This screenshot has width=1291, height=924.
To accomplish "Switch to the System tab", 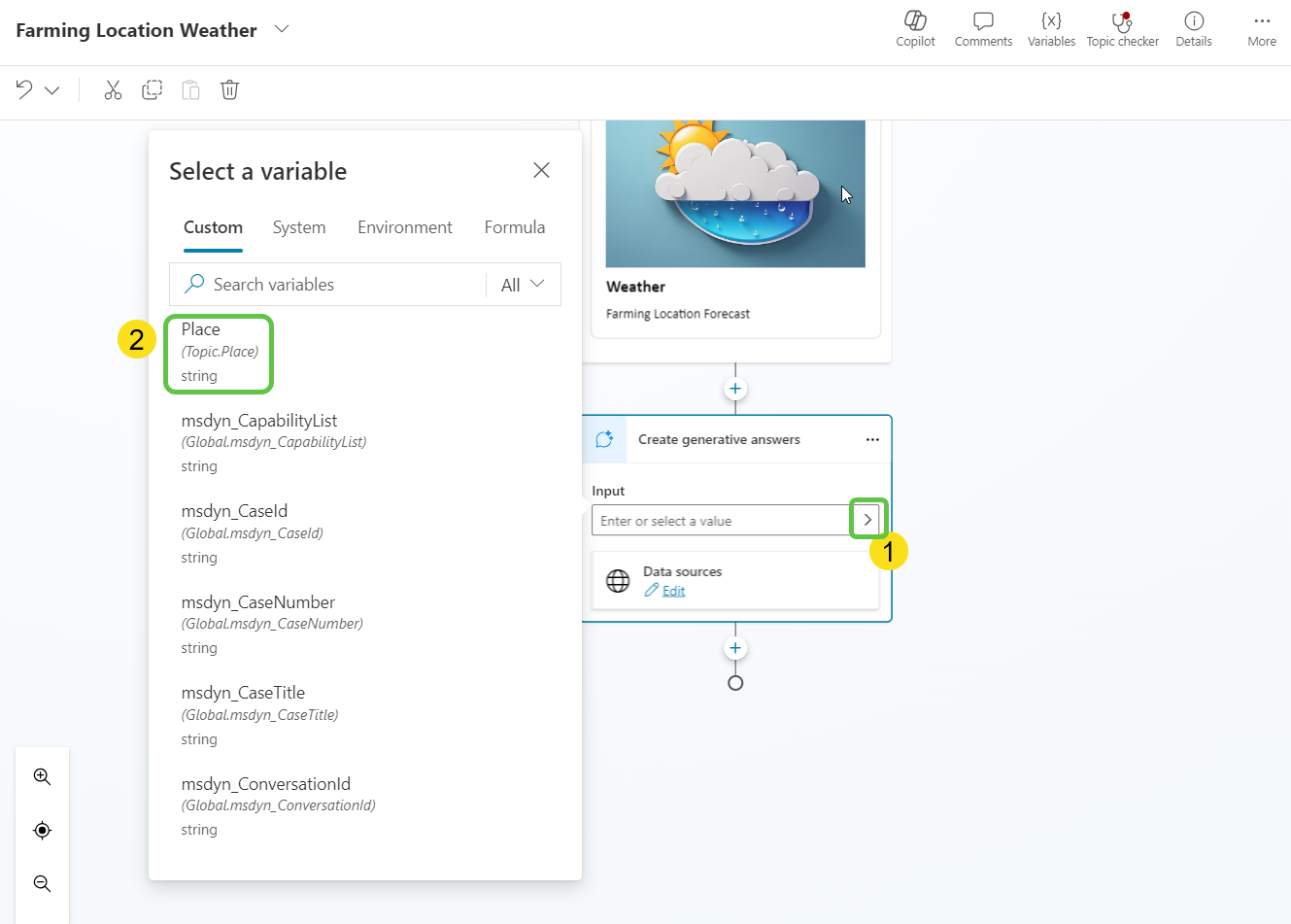I will pyautogui.click(x=299, y=227).
